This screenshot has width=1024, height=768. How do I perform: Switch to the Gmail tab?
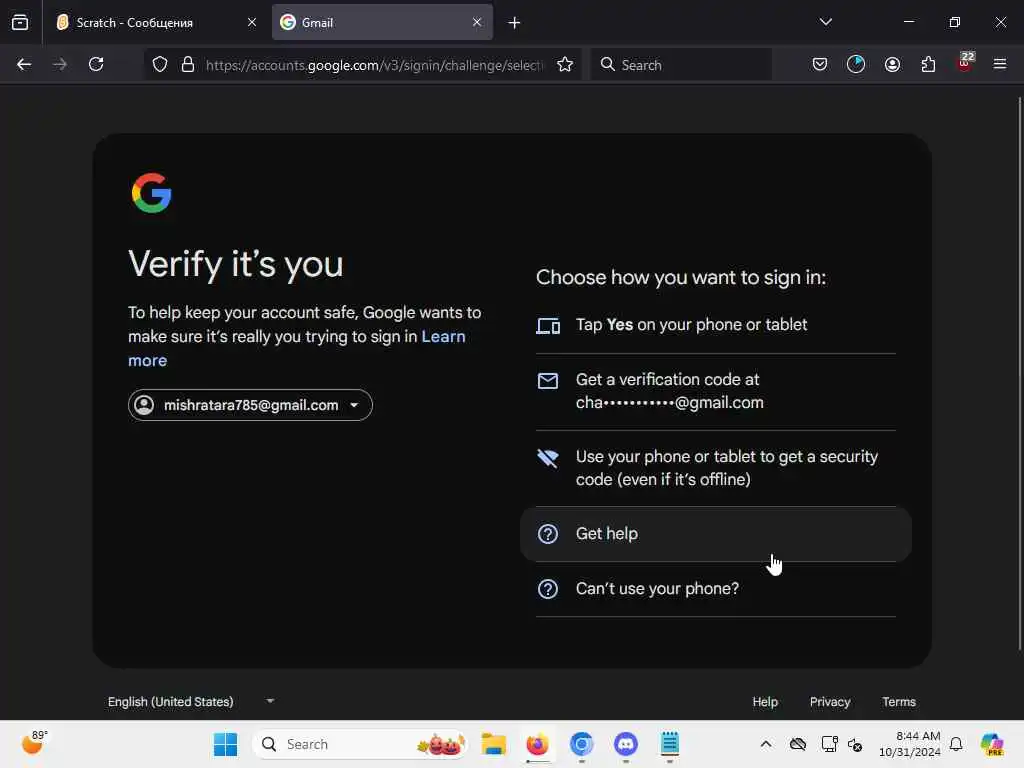[x=382, y=22]
